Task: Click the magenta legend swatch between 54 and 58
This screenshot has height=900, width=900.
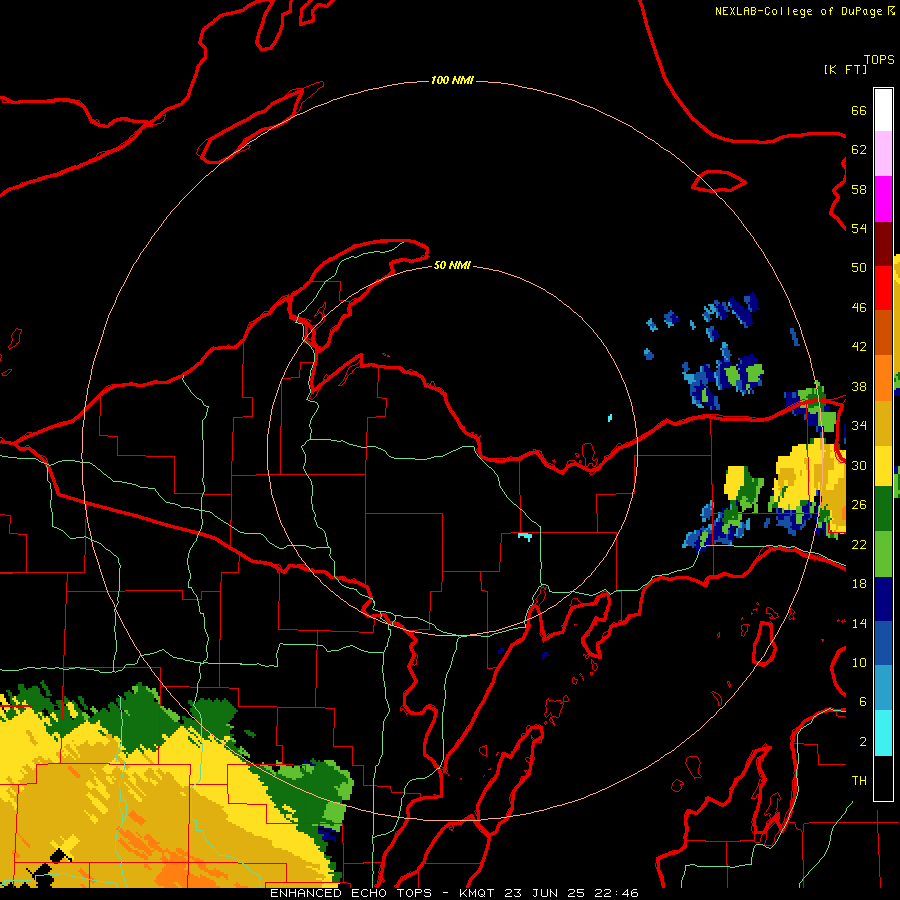Action: point(883,199)
